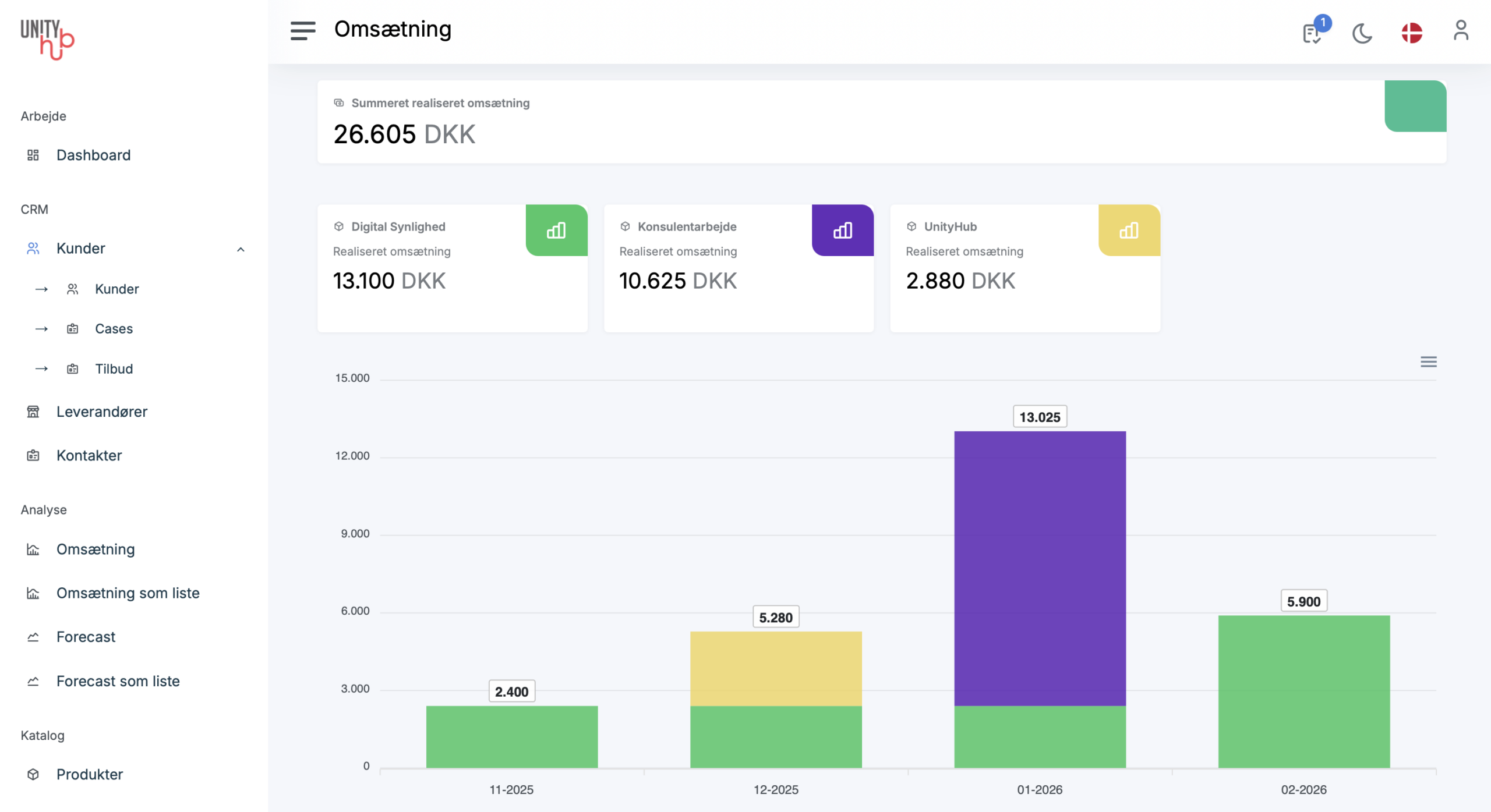Image resolution: width=1491 pixels, height=812 pixels.
Task: Open the chart options hamburger menu
Action: point(1428,362)
